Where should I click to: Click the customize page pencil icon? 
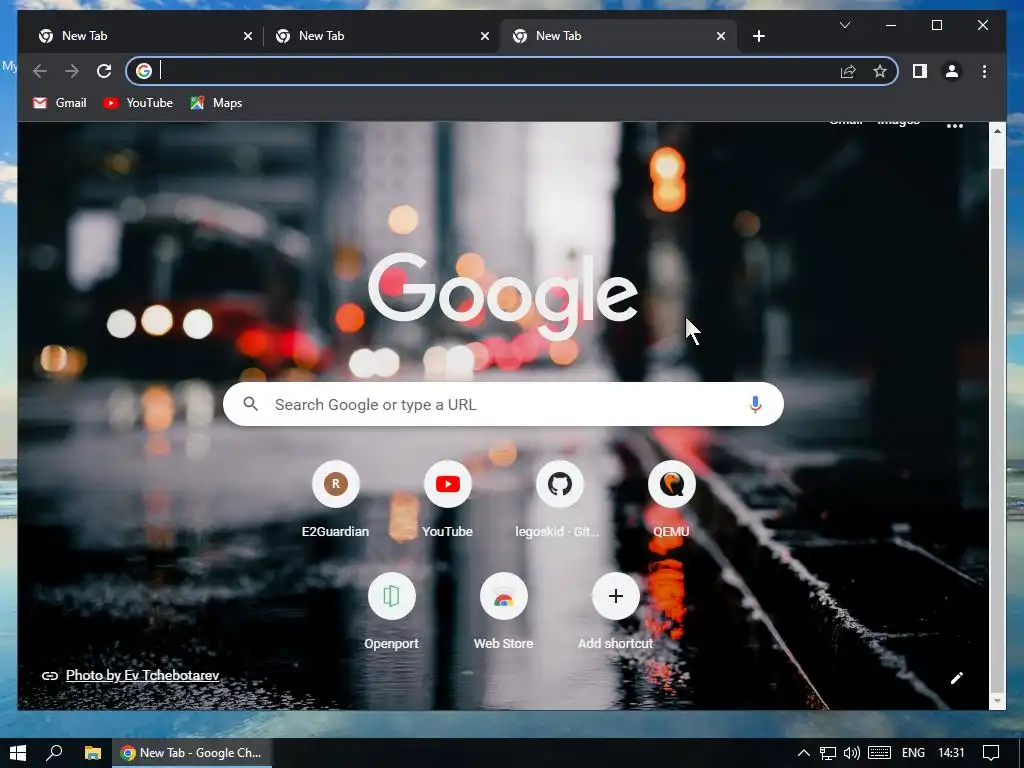click(956, 678)
